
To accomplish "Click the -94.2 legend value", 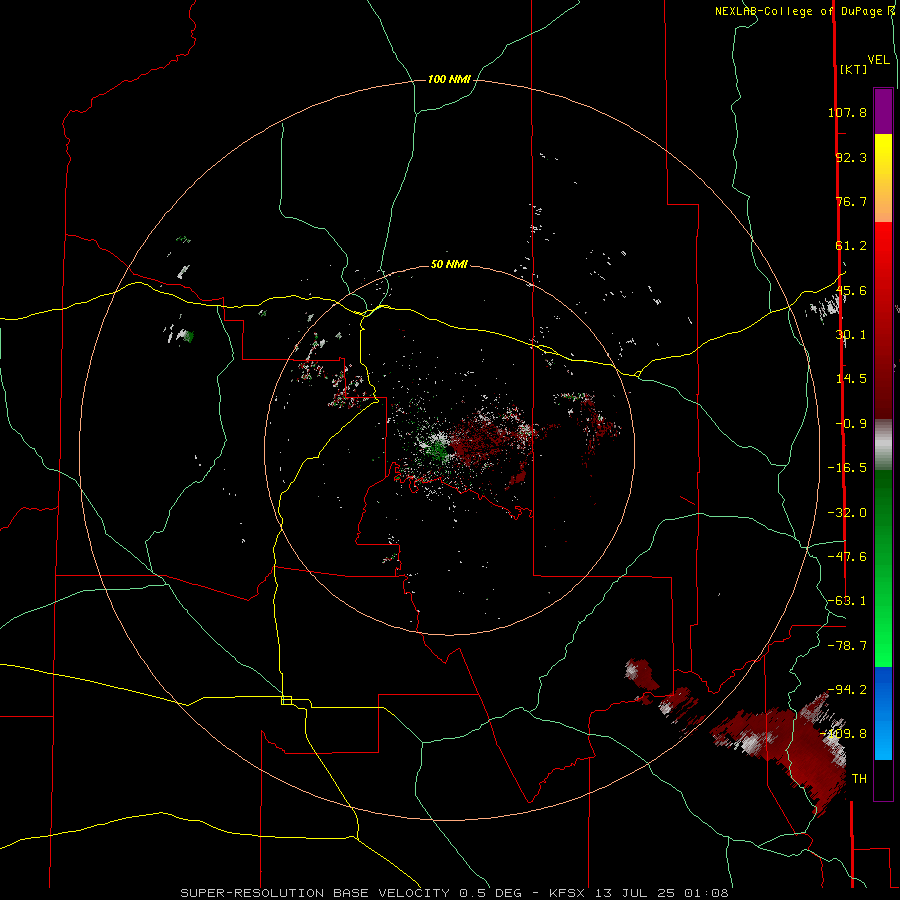I will (x=847, y=689).
